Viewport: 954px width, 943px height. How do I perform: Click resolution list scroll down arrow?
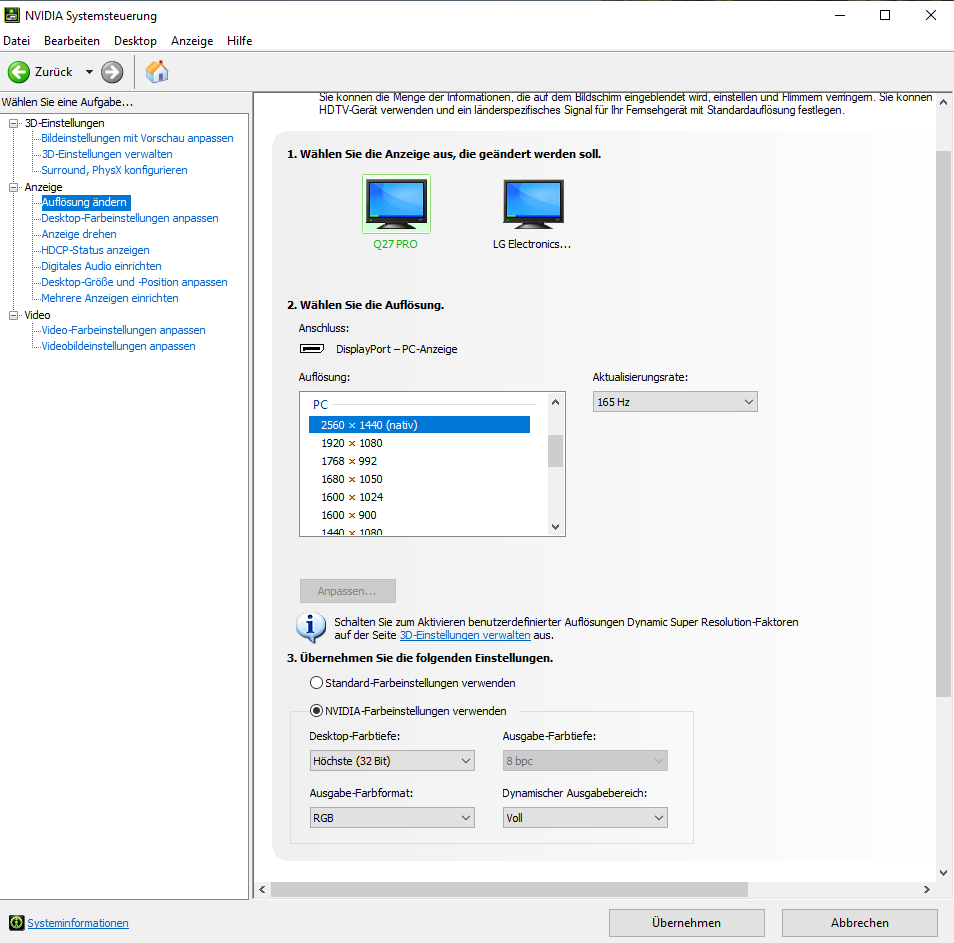[x=555, y=527]
